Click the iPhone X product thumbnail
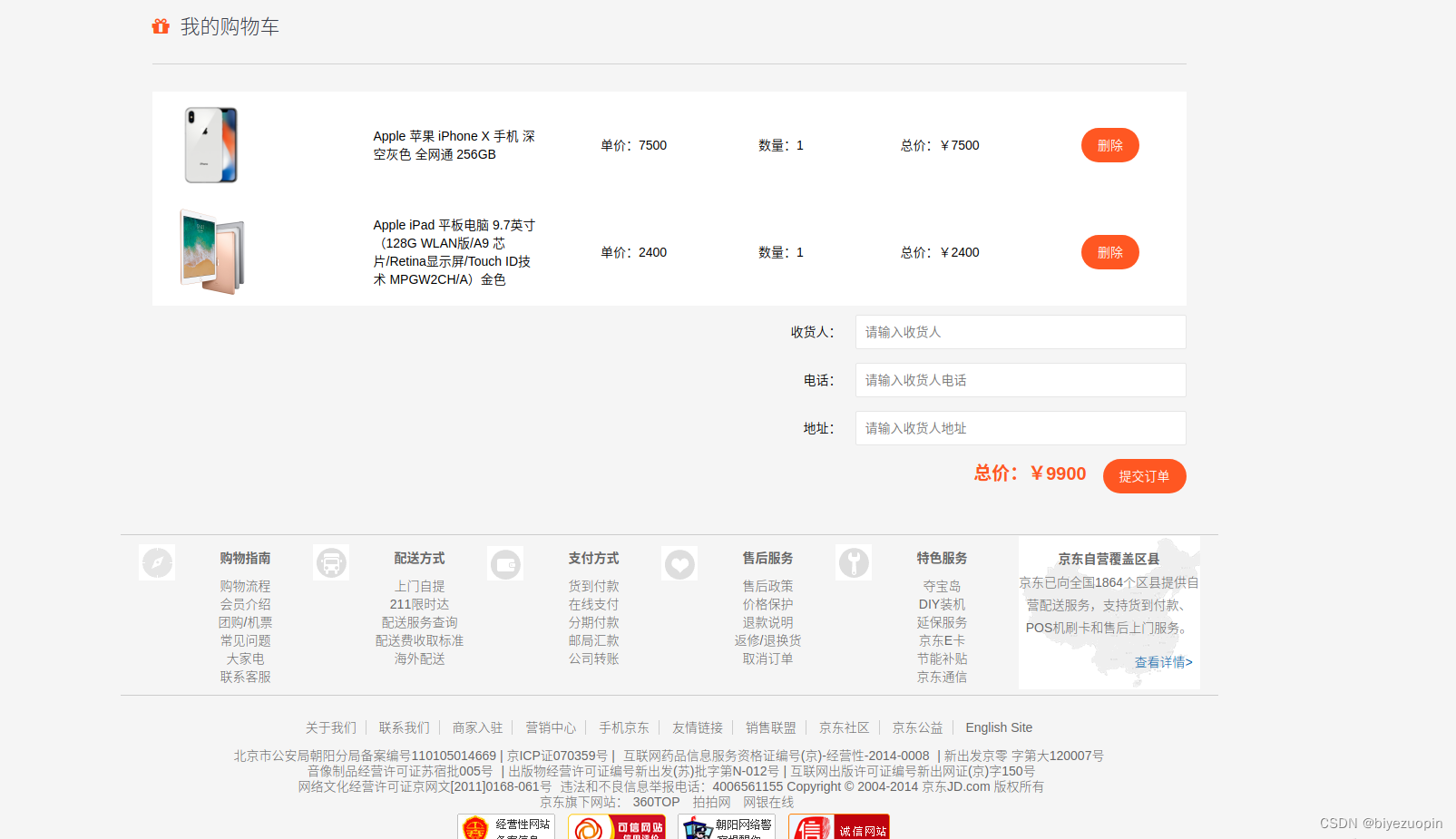The image size is (1456, 839). (211, 145)
